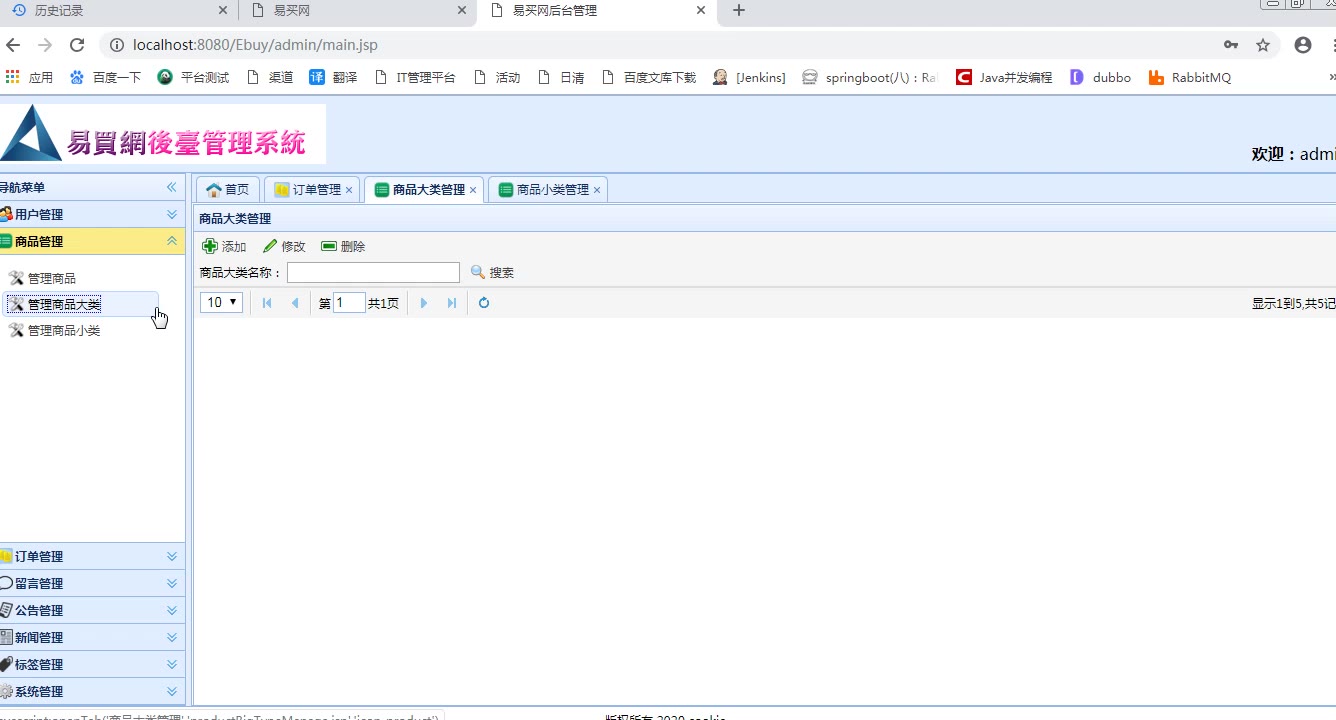The image size is (1336, 720).
Task: Click the 删除 delete button
Action: click(343, 246)
